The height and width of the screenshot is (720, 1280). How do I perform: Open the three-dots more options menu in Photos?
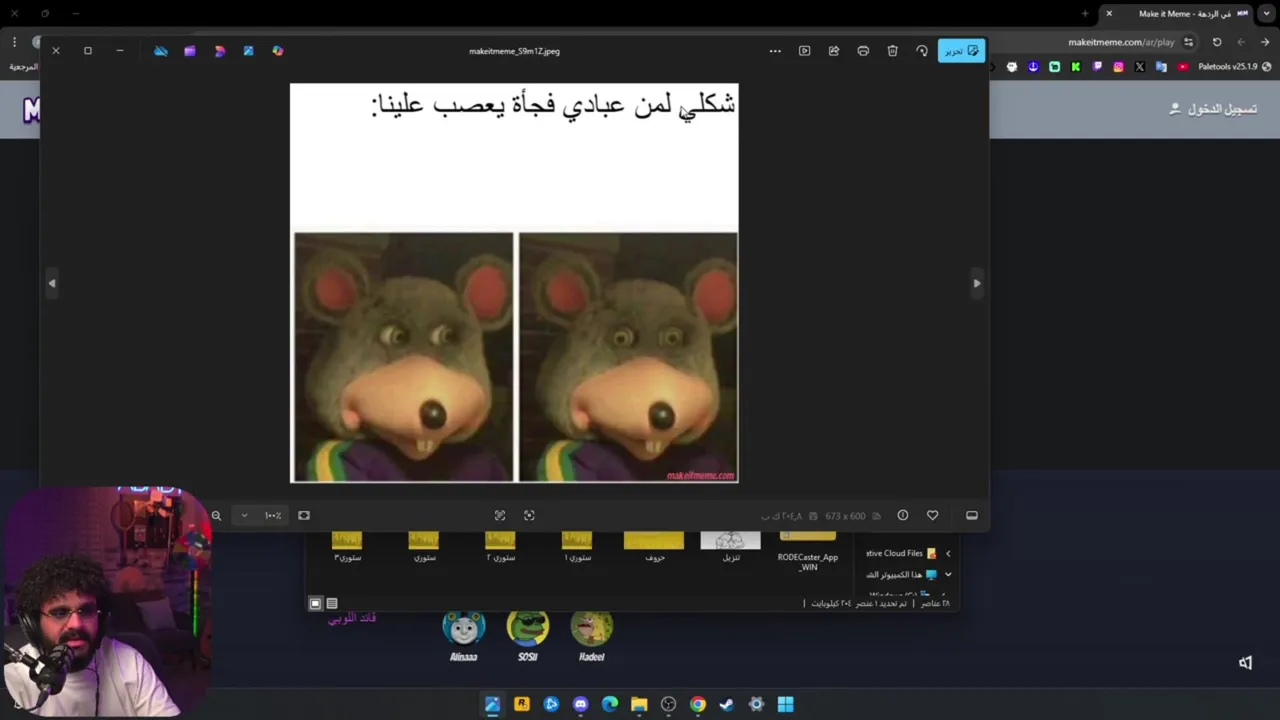pos(775,51)
